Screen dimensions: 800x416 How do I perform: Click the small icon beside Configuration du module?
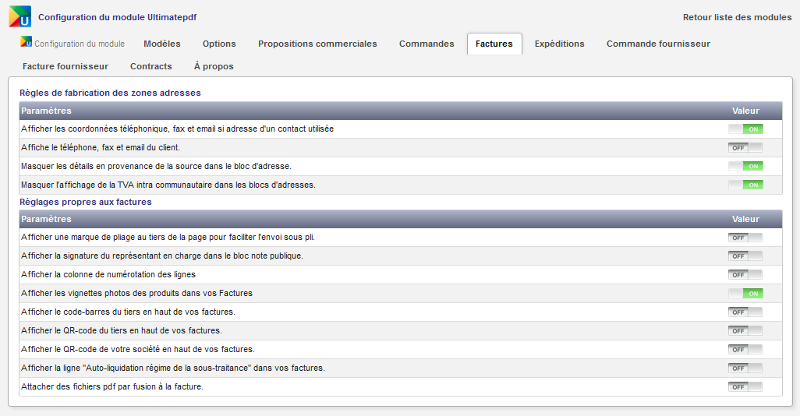click(26, 44)
